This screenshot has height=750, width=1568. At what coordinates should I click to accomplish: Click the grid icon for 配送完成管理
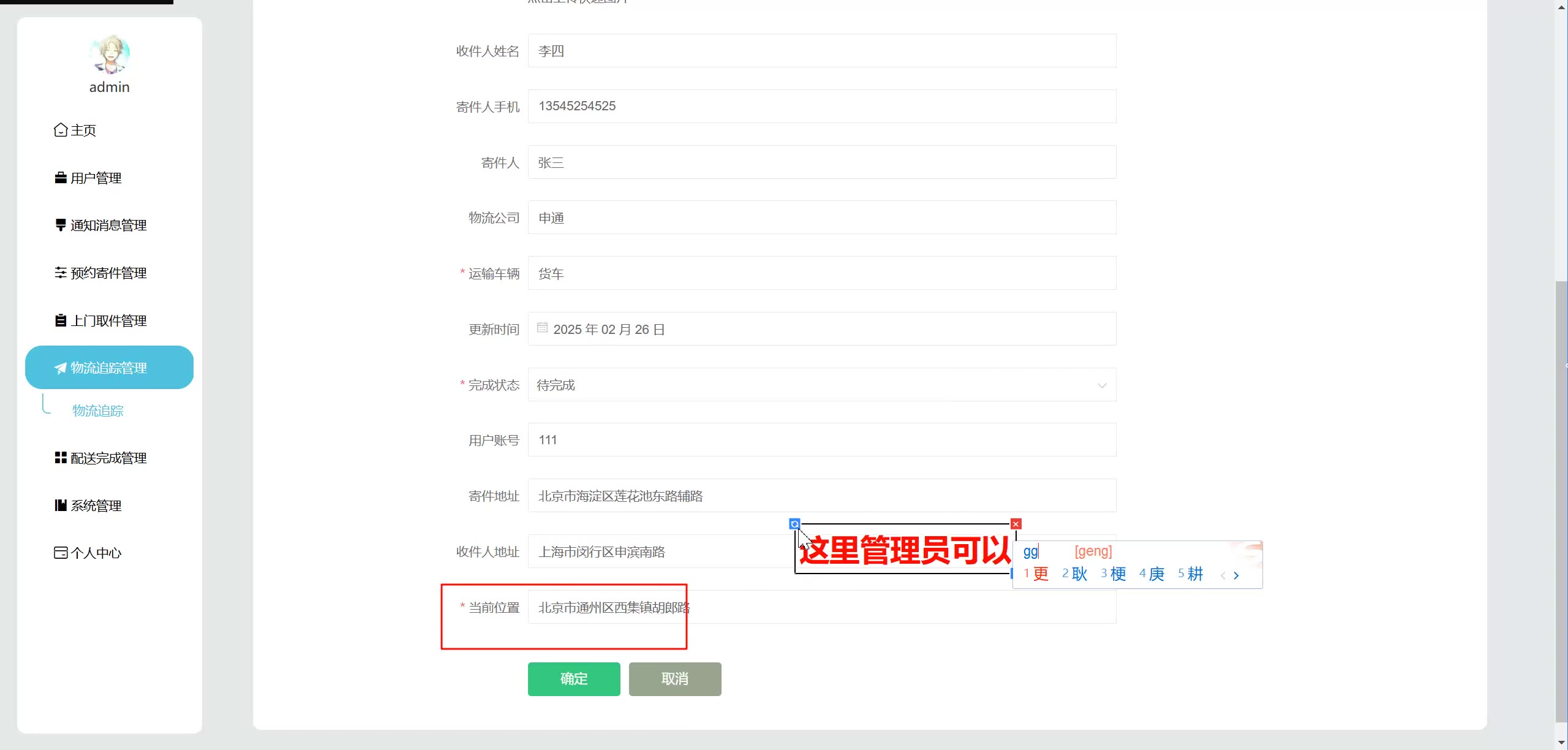(x=61, y=458)
